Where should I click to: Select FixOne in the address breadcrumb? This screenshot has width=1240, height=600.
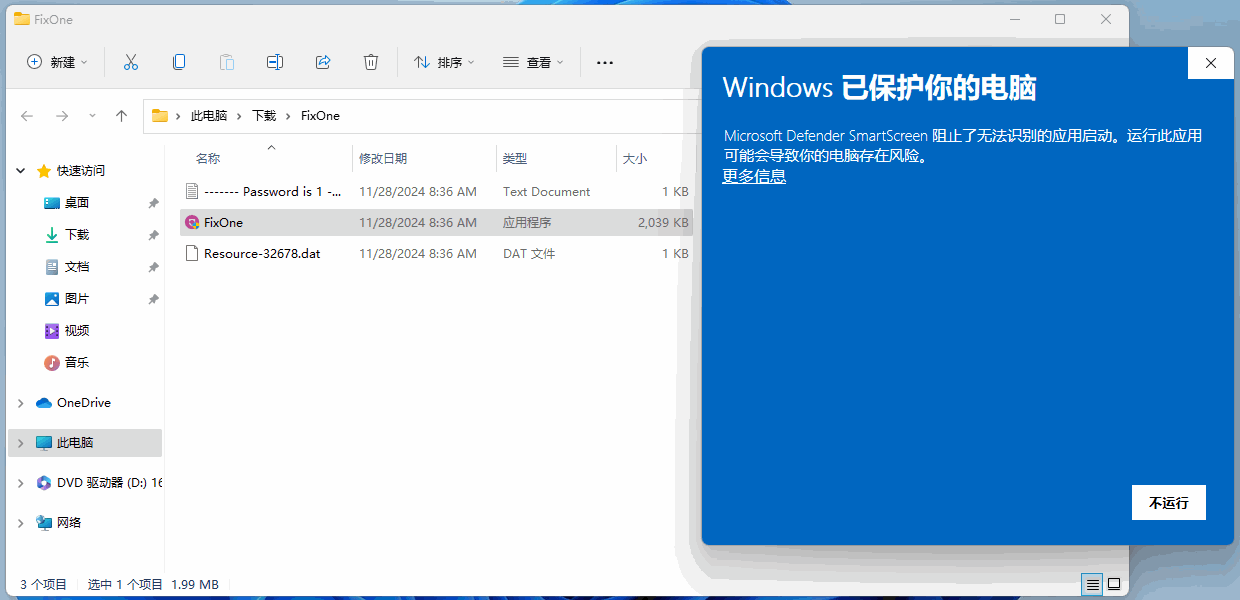(320, 116)
